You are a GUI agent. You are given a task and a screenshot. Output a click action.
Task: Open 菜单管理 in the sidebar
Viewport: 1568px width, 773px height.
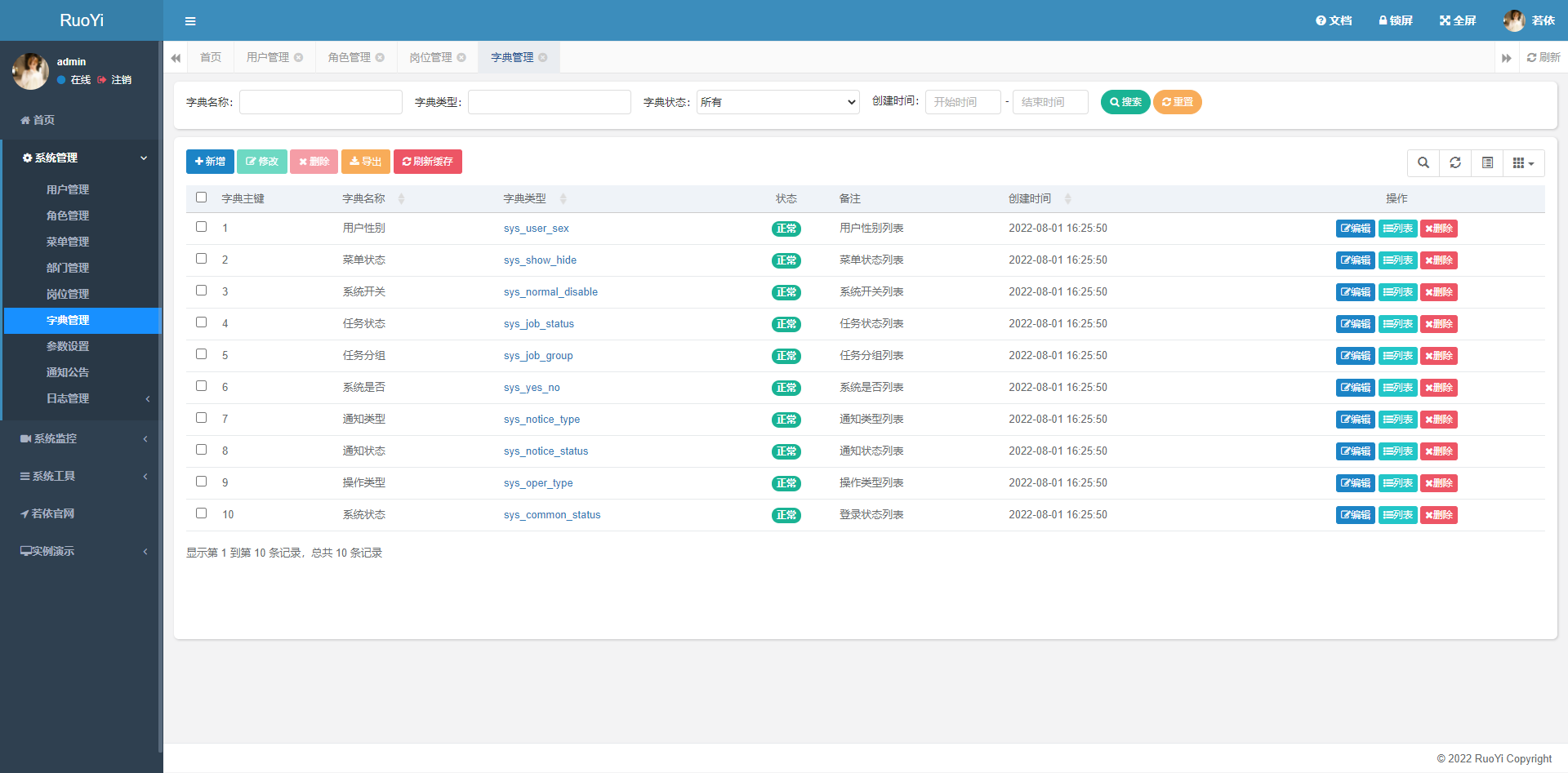point(68,242)
